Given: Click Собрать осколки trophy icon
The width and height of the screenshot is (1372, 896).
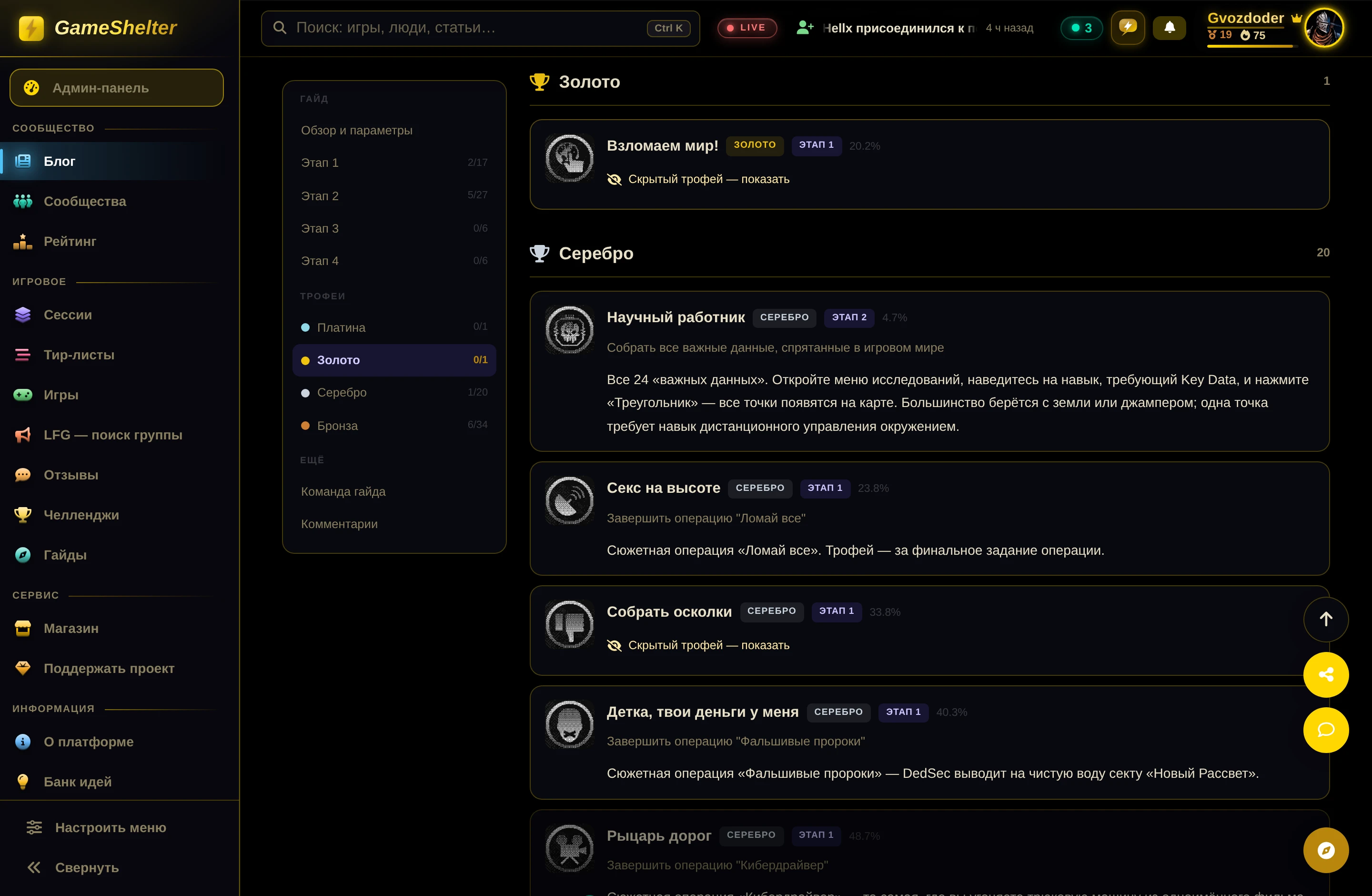Looking at the screenshot, I should 570,624.
